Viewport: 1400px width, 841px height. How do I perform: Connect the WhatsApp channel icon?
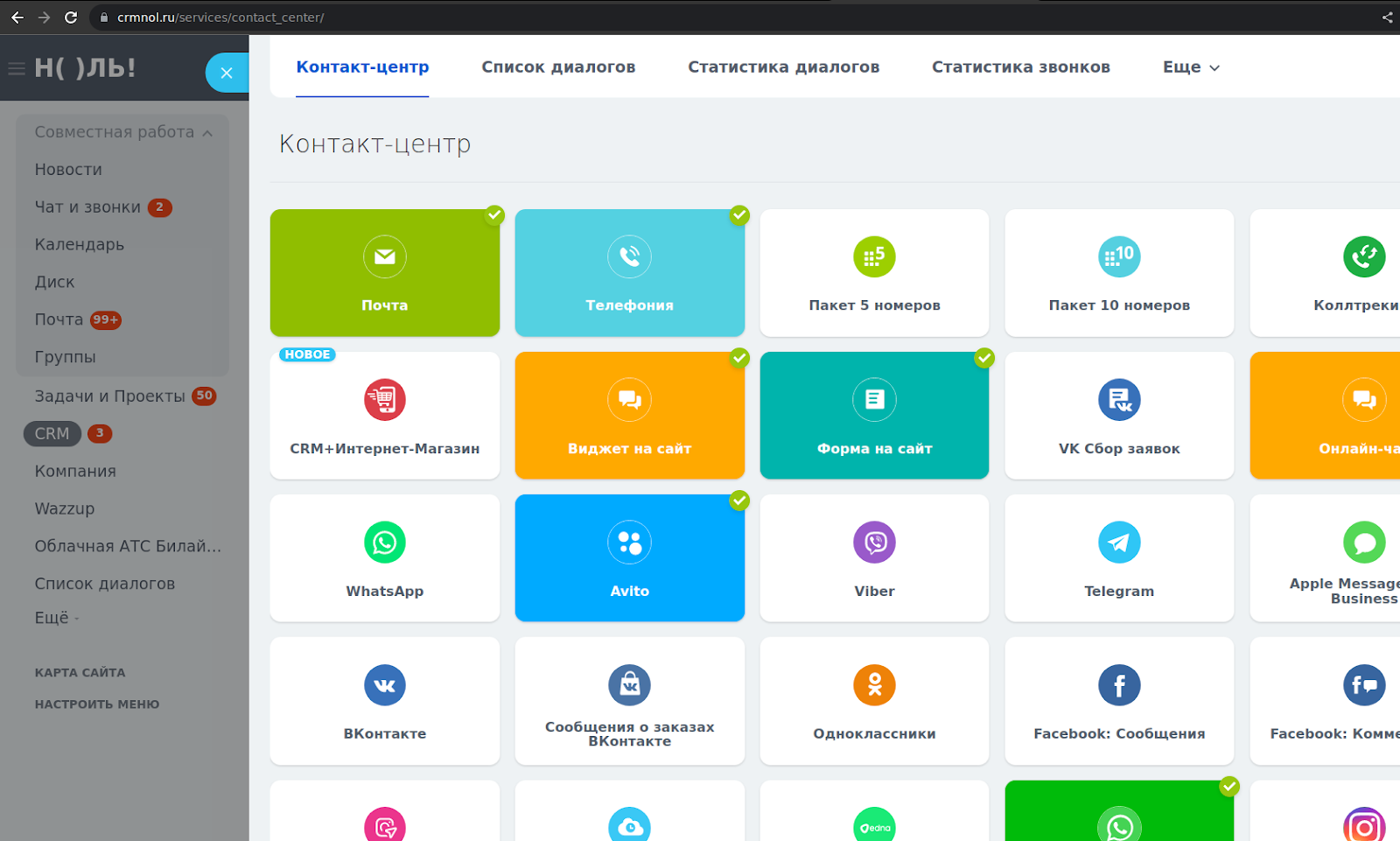385,543
